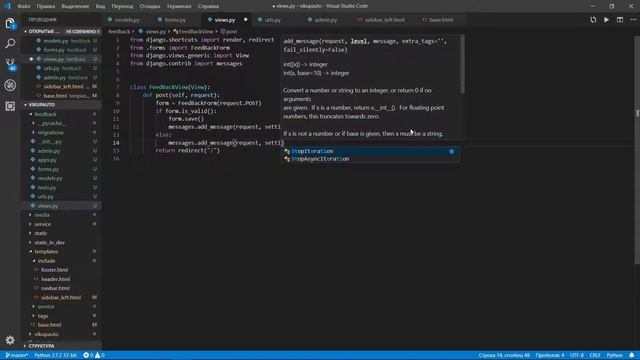640x360 pixels.
Task: Open the Выделение menu
Action: [75, 6]
